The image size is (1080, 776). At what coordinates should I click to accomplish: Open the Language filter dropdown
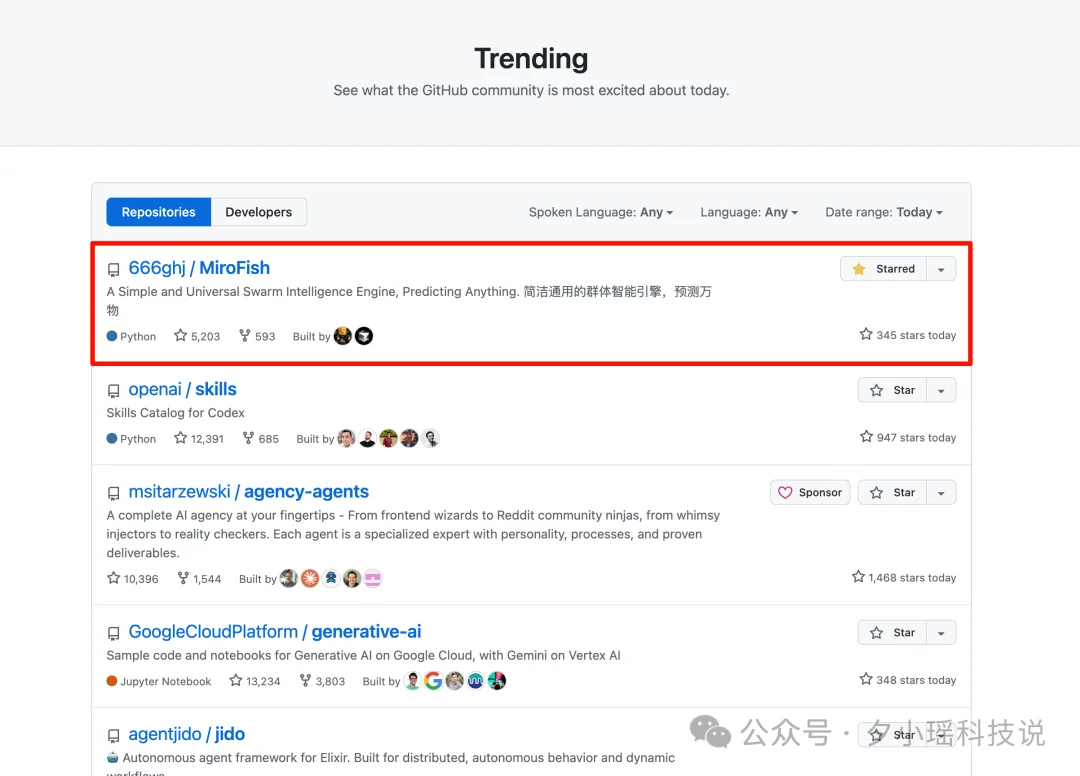pyautogui.click(x=748, y=212)
